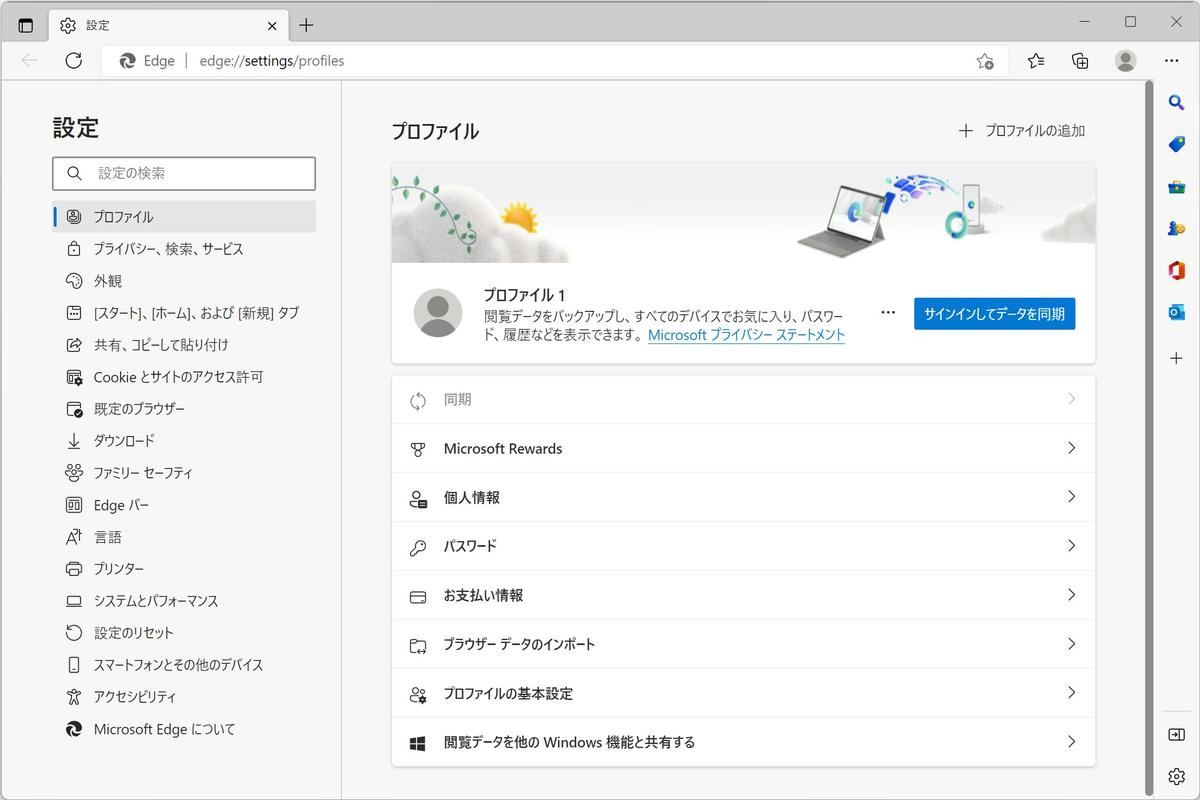Click the address bar URL edge://settings/profiles
Image resolution: width=1200 pixels, height=800 pixels.
[271, 61]
